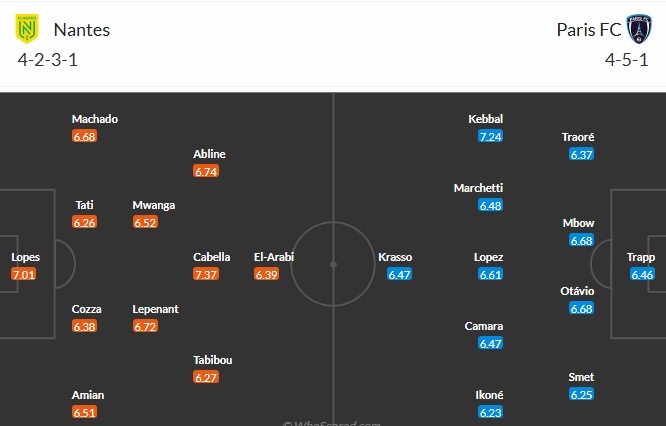
Task: Click El-Arabi's player name
Action: point(274,257)
